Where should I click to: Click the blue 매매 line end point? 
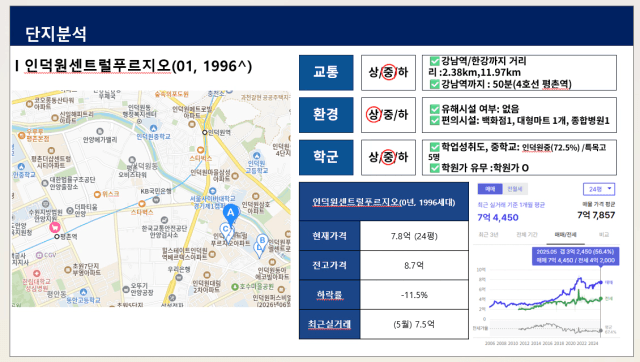click(x=600, y=282)
